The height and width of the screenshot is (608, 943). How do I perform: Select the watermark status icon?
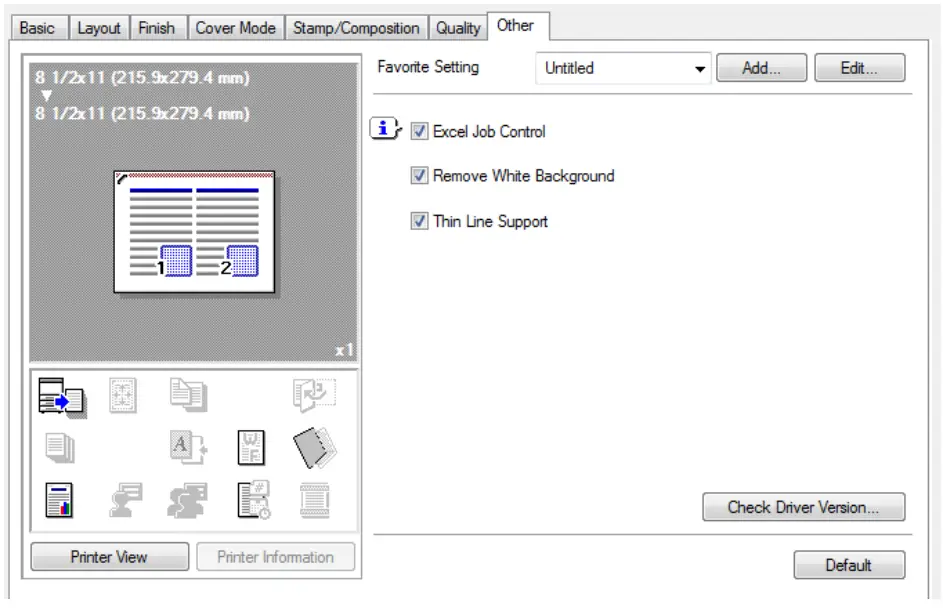(x=252, y=448)
